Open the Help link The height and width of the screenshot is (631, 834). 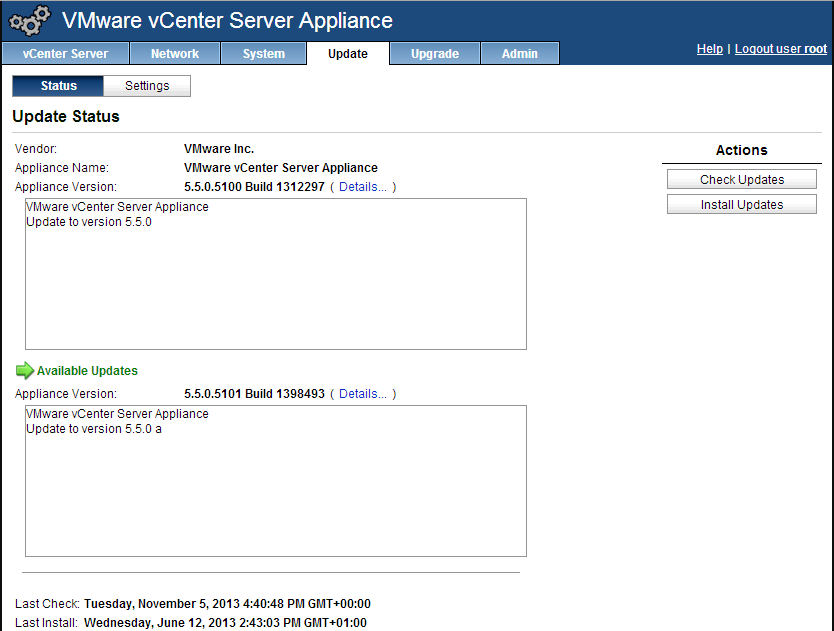pos(709,49)
